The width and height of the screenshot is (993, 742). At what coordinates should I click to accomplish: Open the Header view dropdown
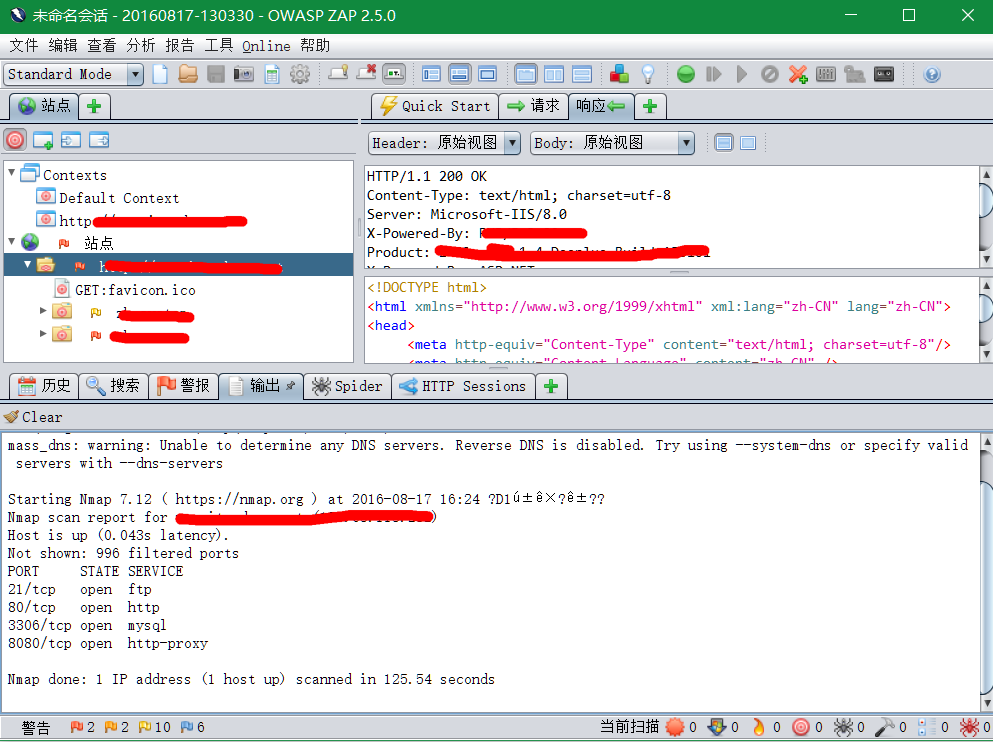pos(445,143)
